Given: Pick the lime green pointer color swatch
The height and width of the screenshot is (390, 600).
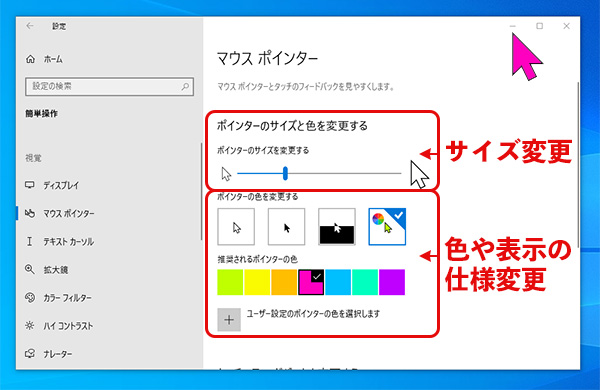Looking at the screenshot, I should click(x=230, y=282).
